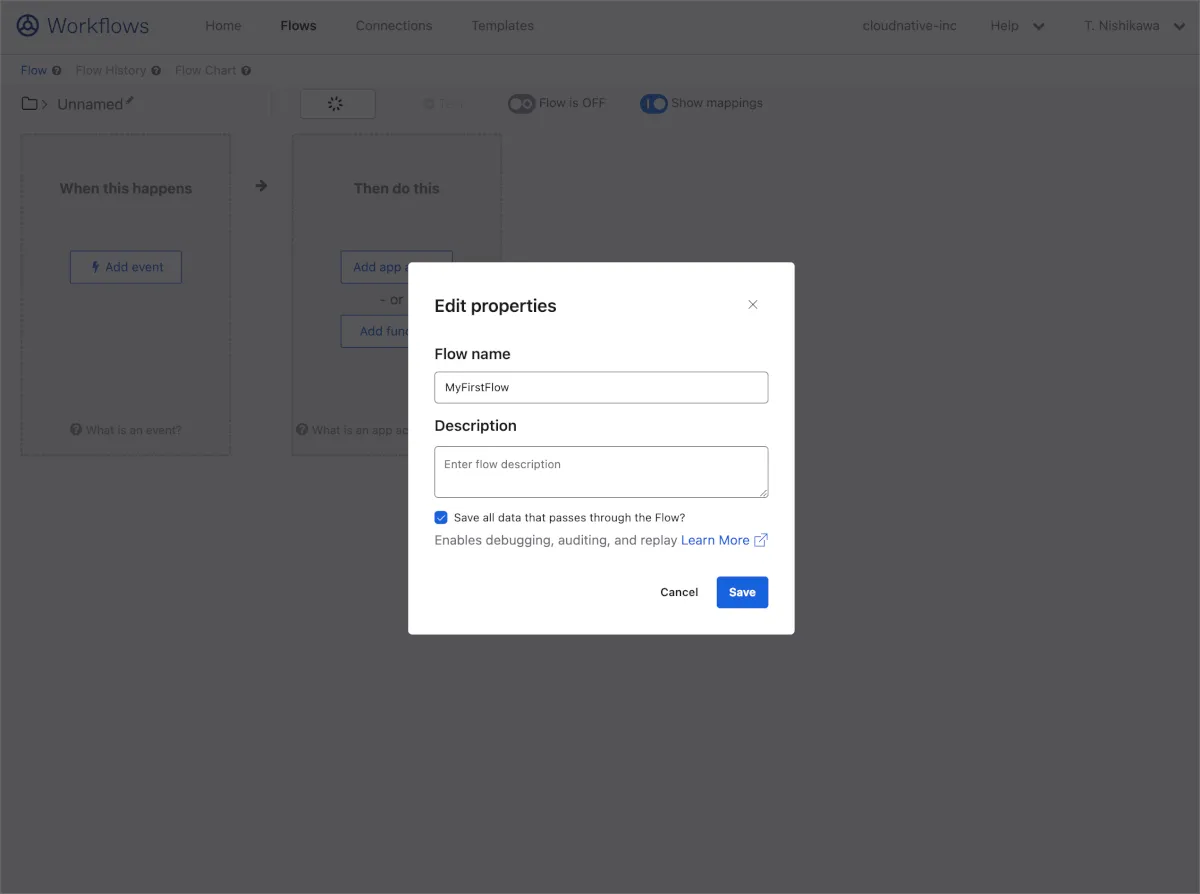Viewport: 1200px width, 894px height.
Task: Click the help icon beside Flow History
Action: (x=156, y=71)
